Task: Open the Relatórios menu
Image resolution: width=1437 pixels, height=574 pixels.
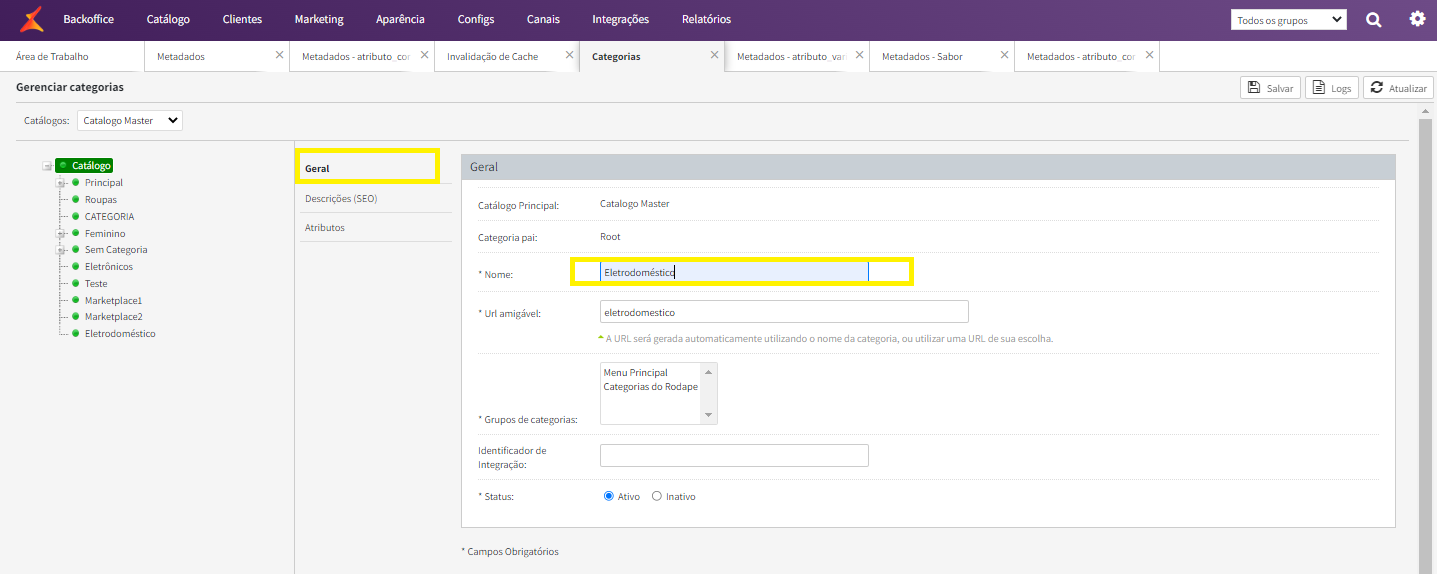Action: click(706, 19)
